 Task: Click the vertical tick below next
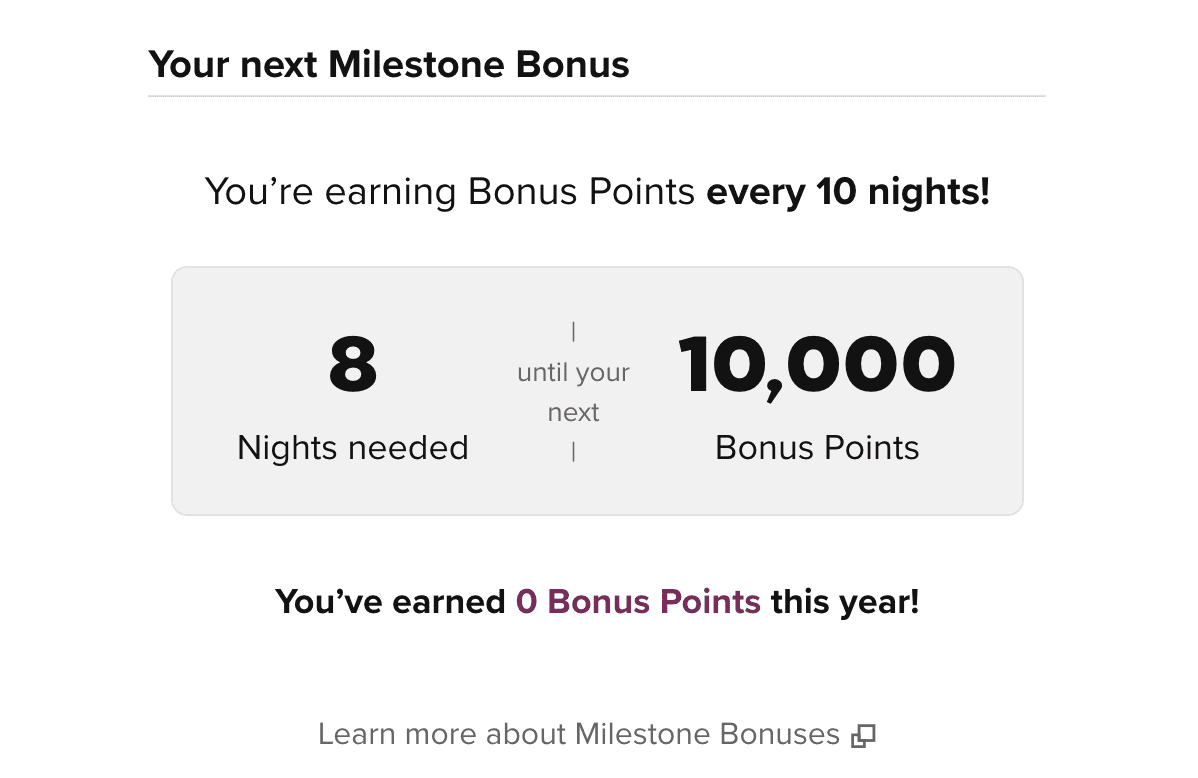(x=573, y=452)
